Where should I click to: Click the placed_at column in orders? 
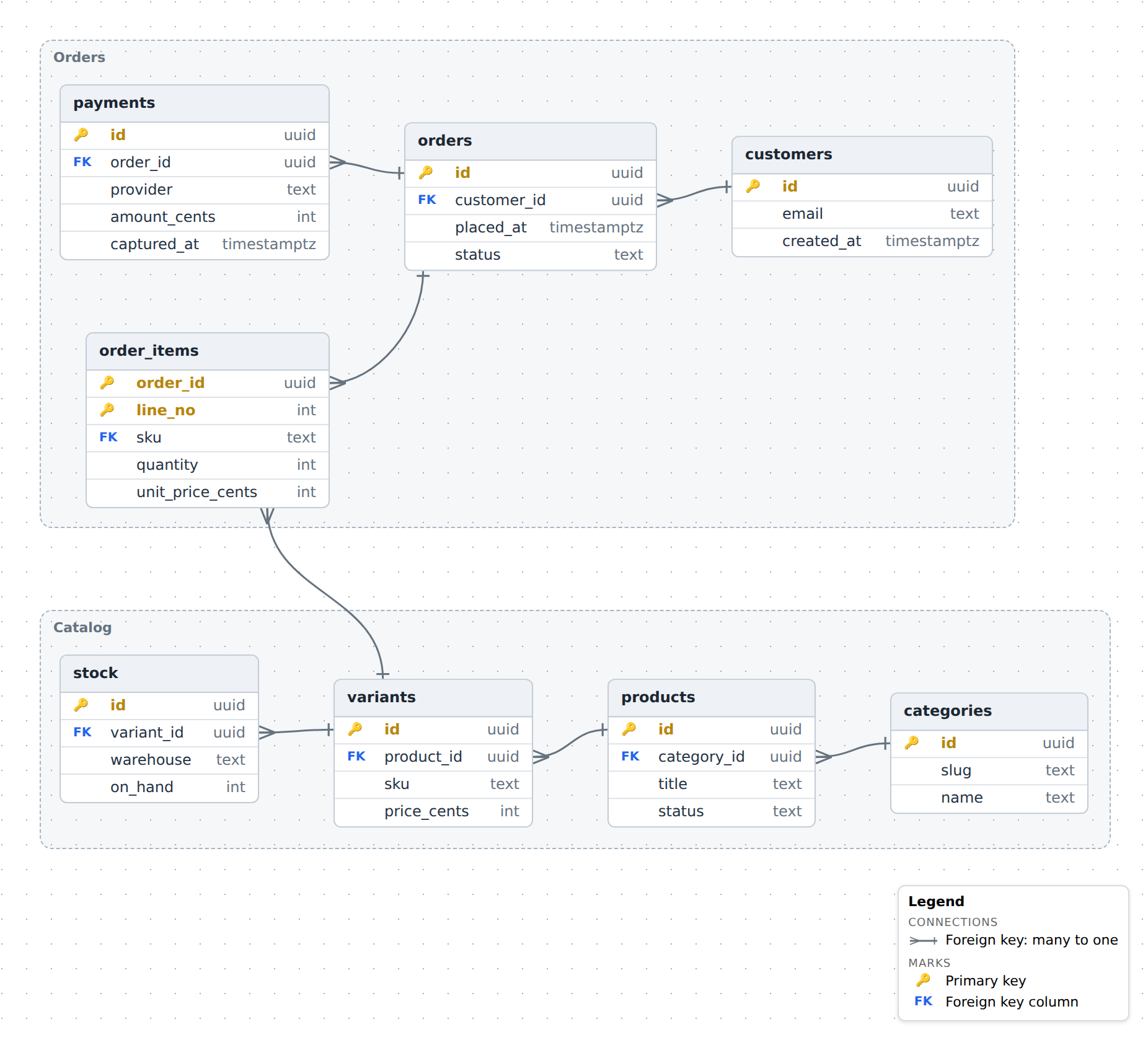coord(531,227)
